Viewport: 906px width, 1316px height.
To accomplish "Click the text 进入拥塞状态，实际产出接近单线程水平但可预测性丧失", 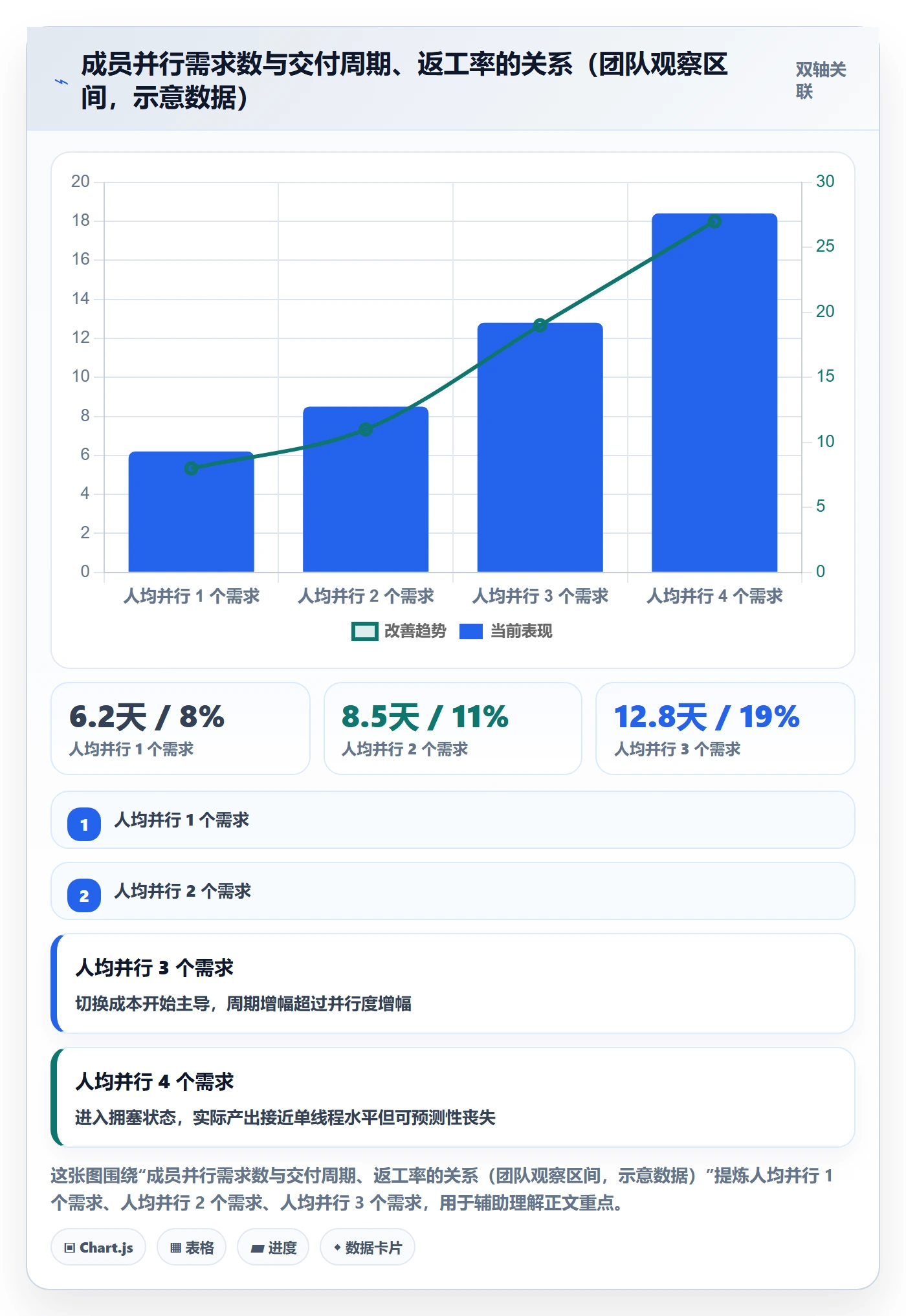I will (285, 1117).
